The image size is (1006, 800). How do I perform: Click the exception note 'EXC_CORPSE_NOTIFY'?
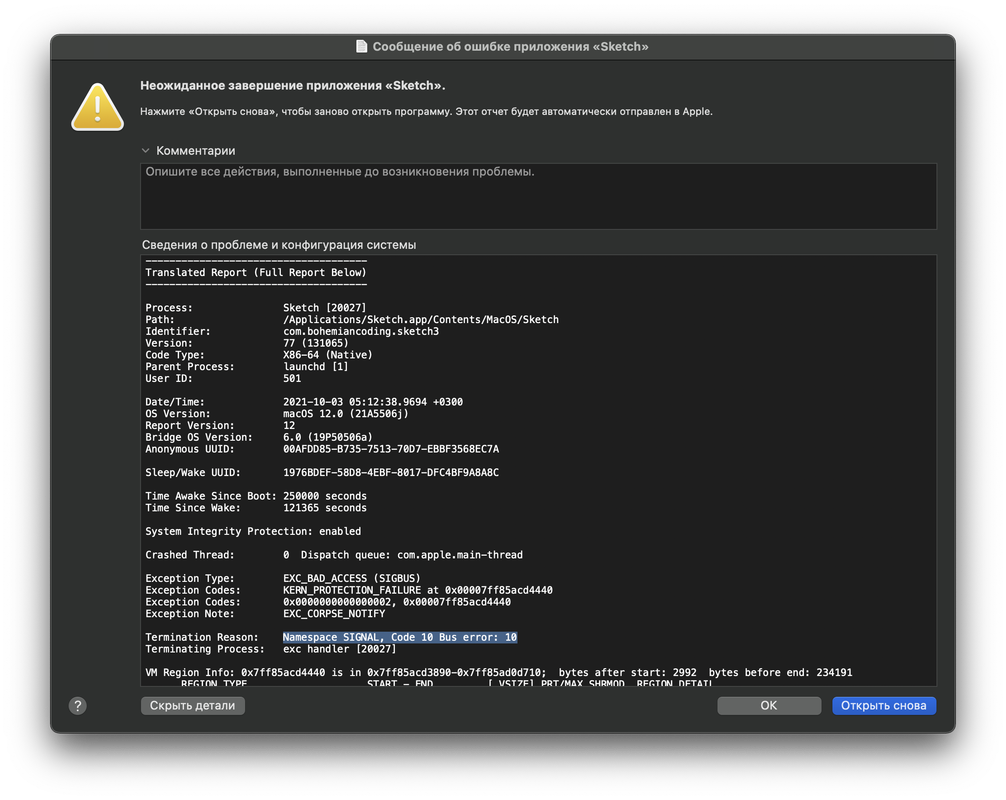pos(334,614)
